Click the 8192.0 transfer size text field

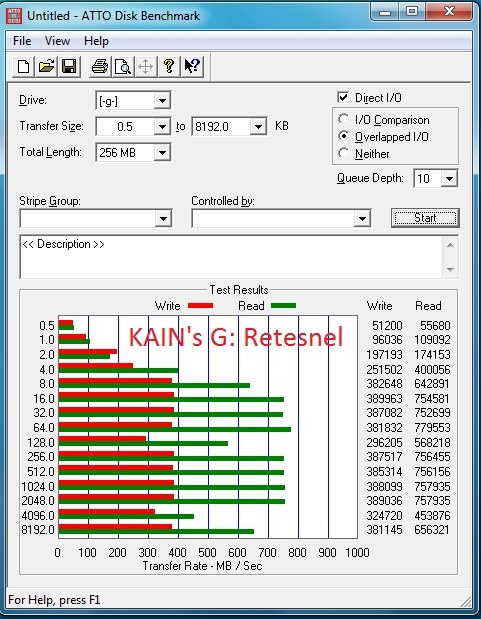pos(221,127)
